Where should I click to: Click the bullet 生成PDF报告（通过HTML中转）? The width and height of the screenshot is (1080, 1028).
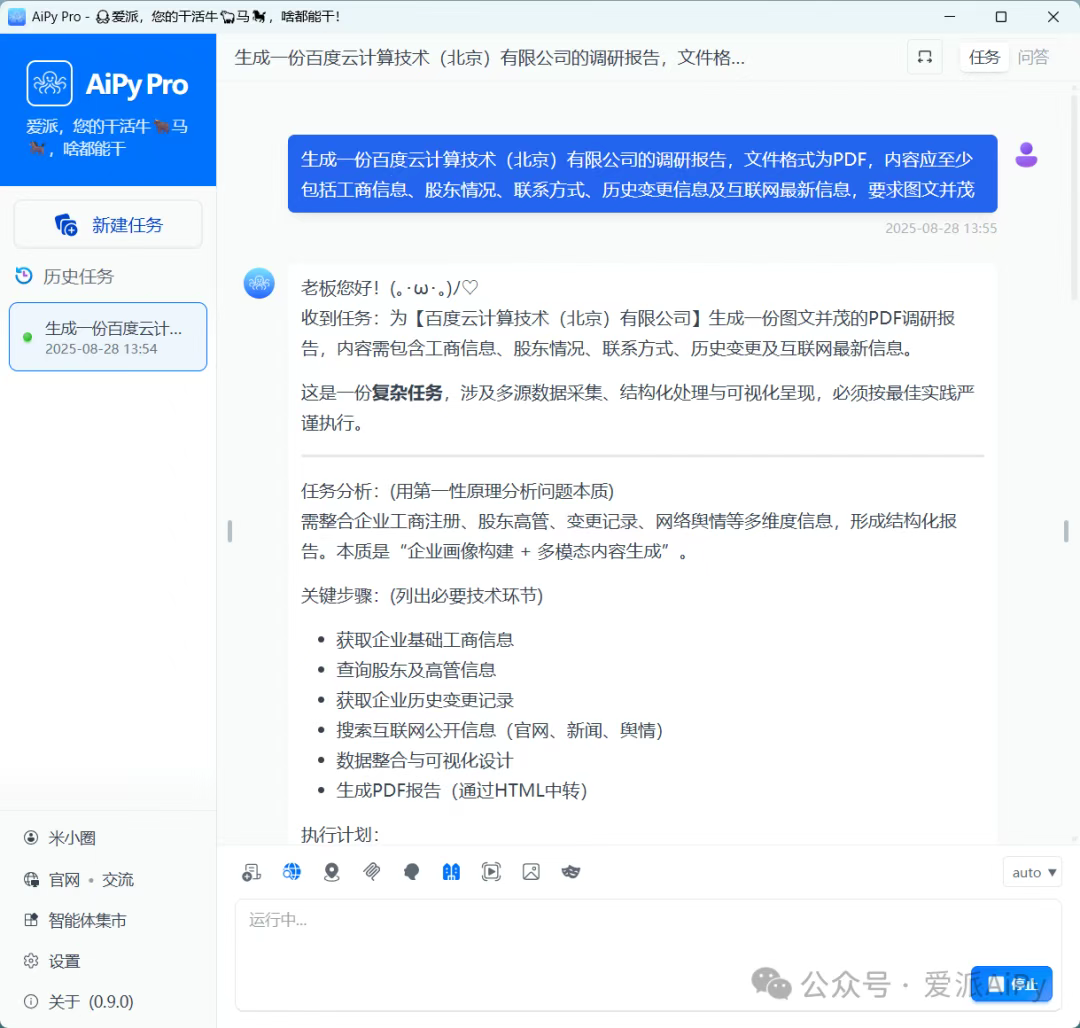(461, 790)
